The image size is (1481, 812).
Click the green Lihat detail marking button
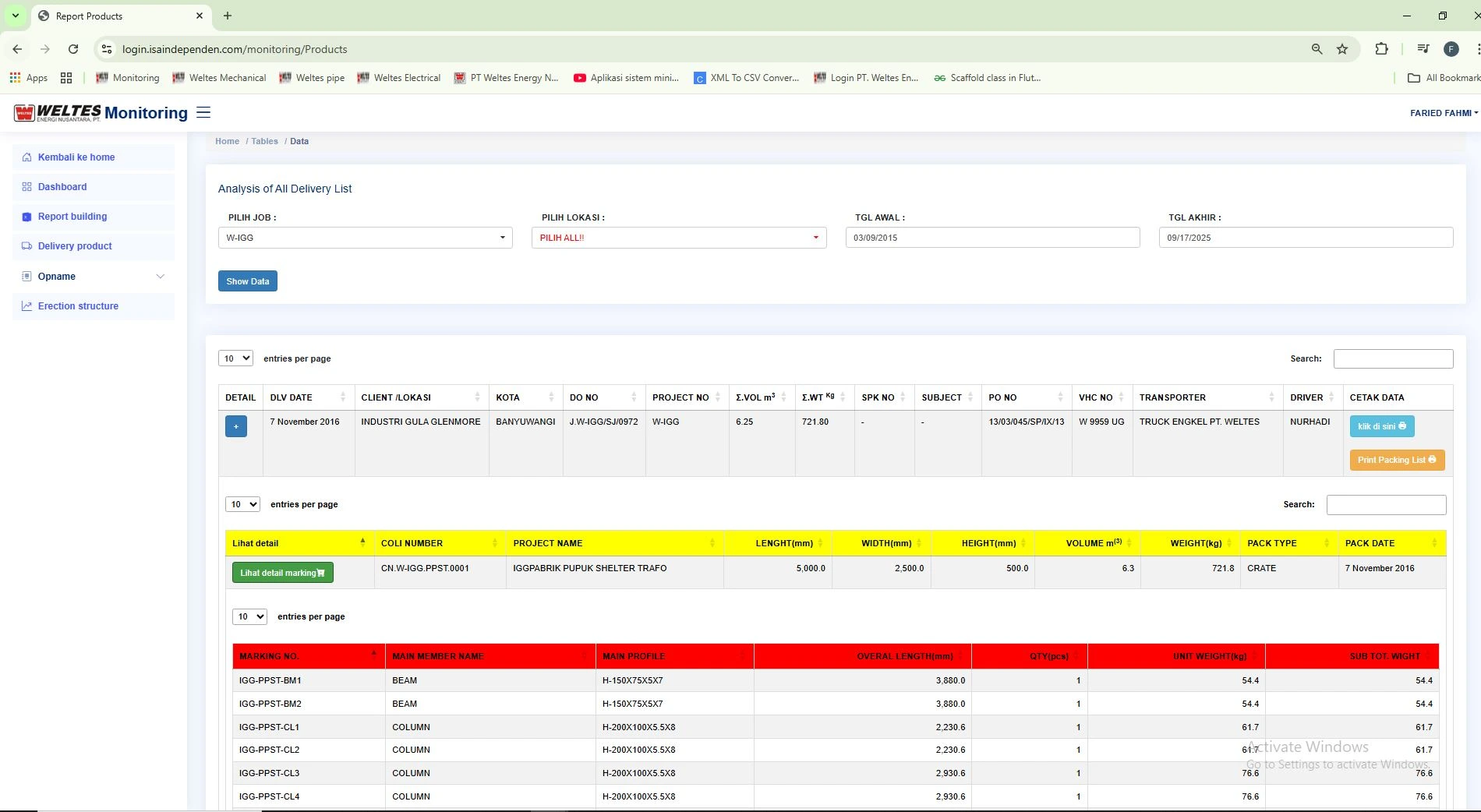[x=282, y=573]
